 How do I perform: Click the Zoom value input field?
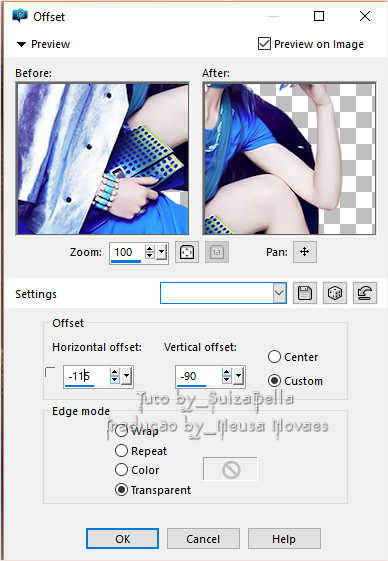(x=127, y=253)
